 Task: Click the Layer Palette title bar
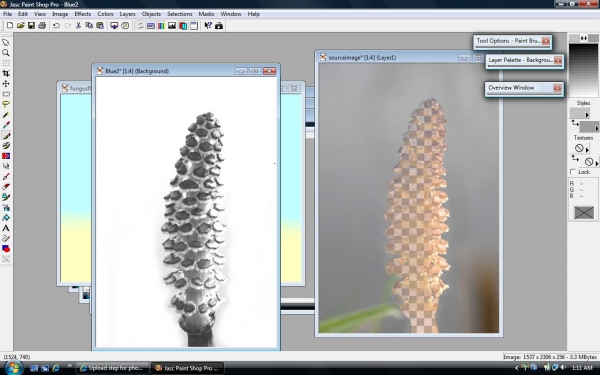click(520, 60)
